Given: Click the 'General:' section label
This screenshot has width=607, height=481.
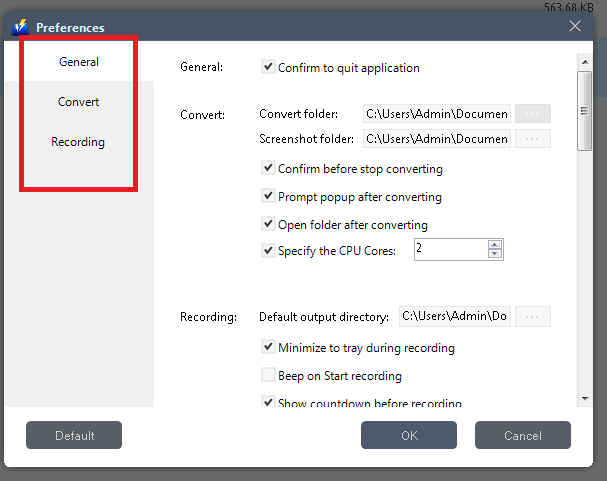Looking at the screenshot, I should (201, 67).
